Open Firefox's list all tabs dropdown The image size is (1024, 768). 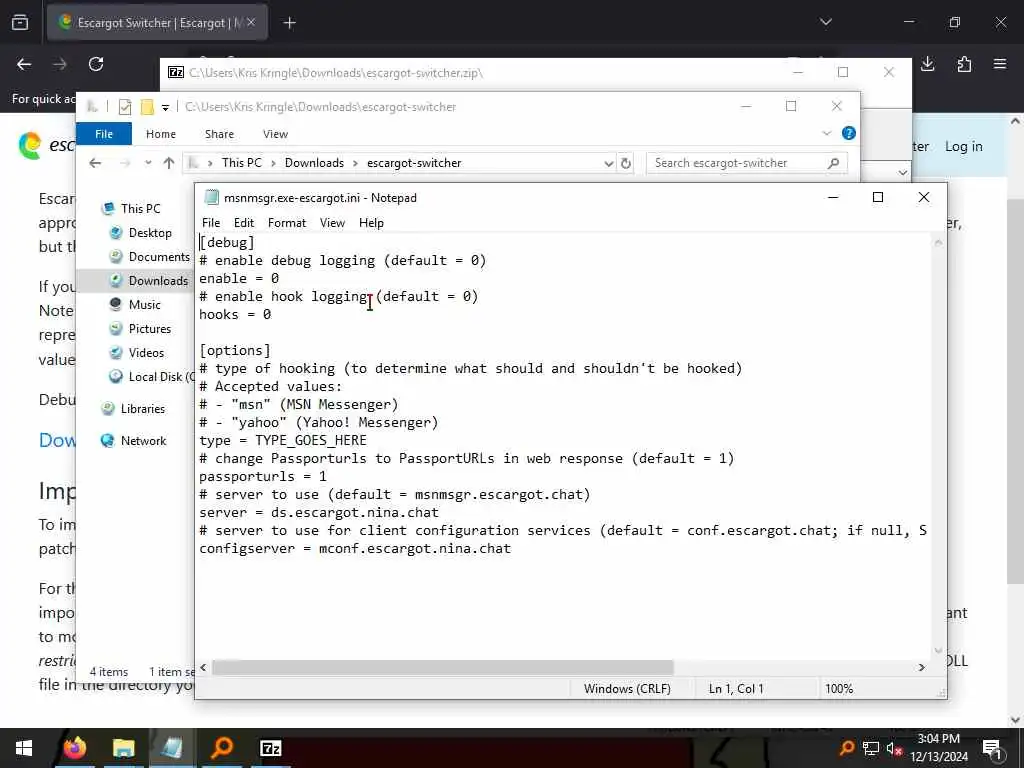pos(825,22)
